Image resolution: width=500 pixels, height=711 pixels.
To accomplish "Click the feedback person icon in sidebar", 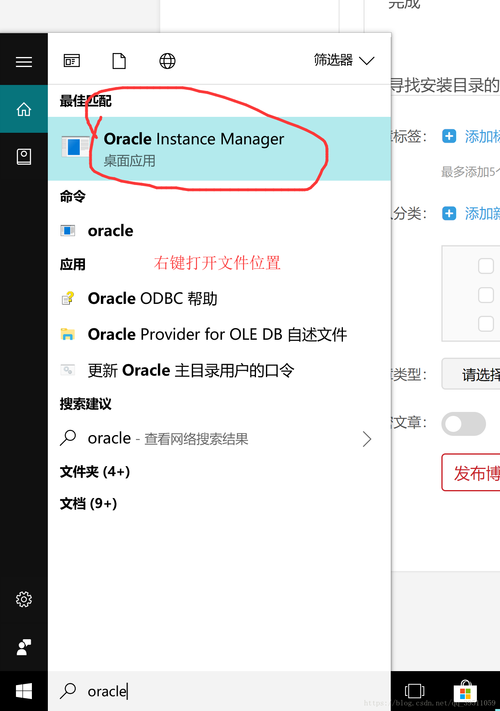I will click(24, 647).
